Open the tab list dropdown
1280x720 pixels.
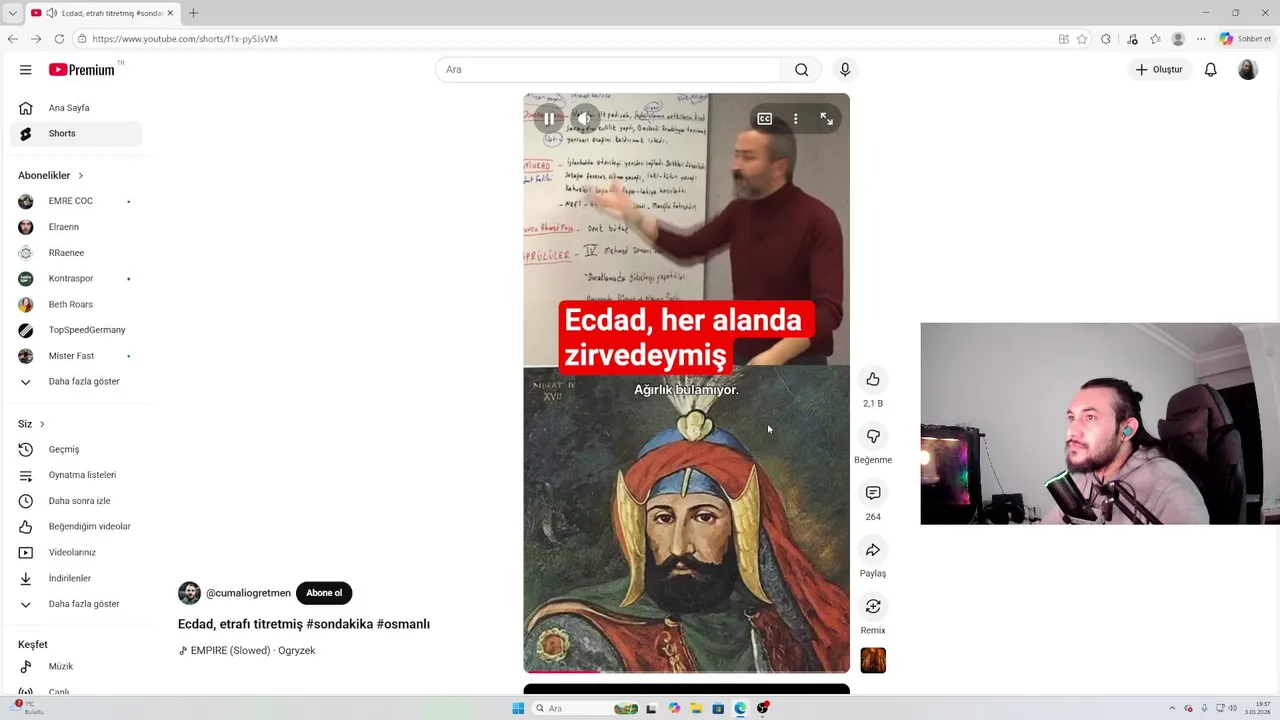point(12,13)
